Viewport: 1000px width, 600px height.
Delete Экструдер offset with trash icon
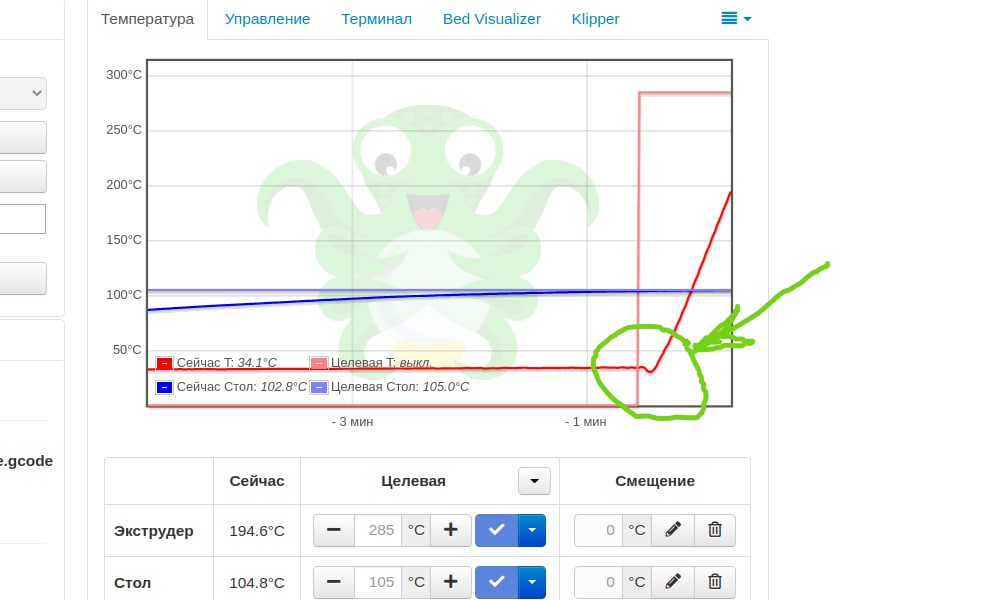715,530
